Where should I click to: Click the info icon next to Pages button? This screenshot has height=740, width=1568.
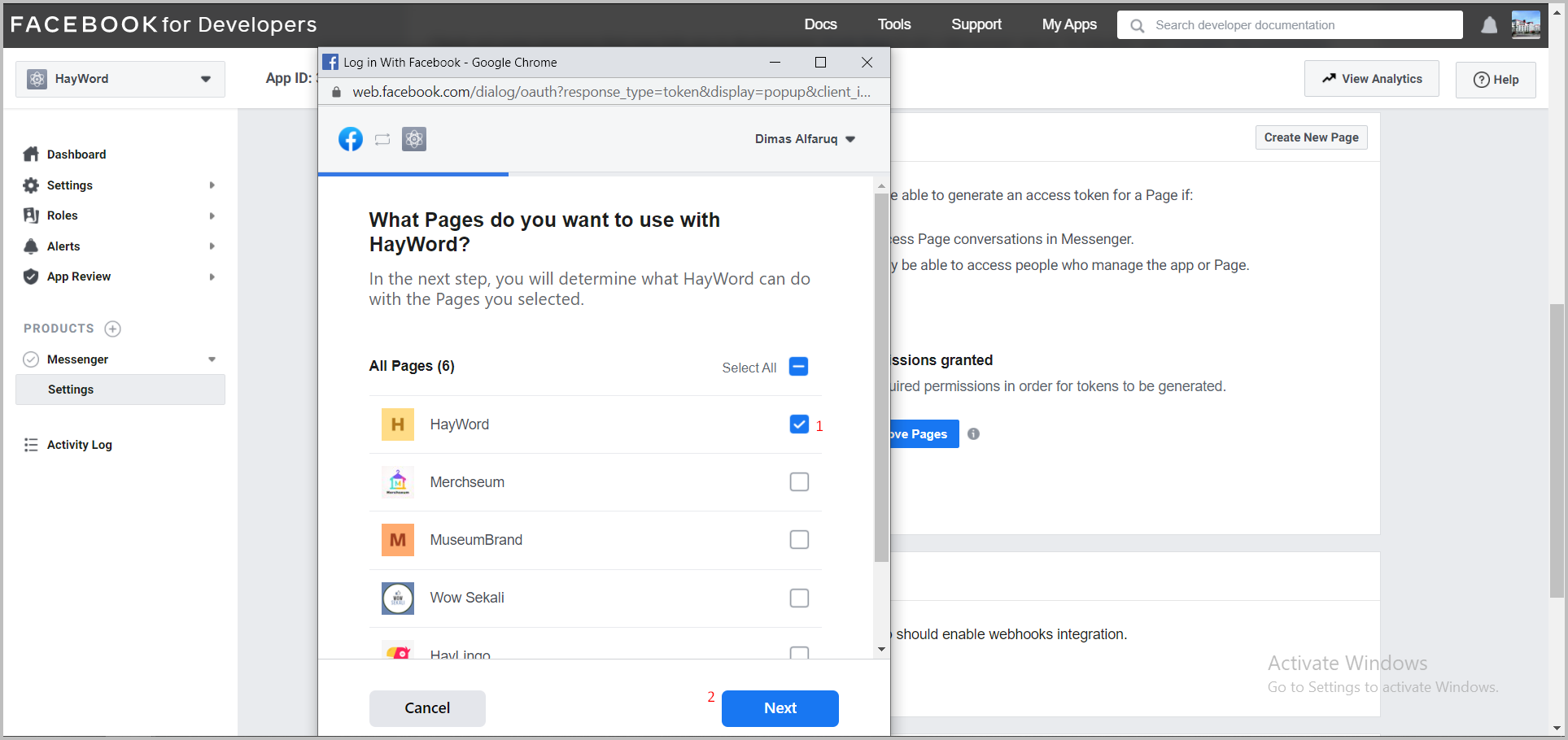click(x=974, y=434)
